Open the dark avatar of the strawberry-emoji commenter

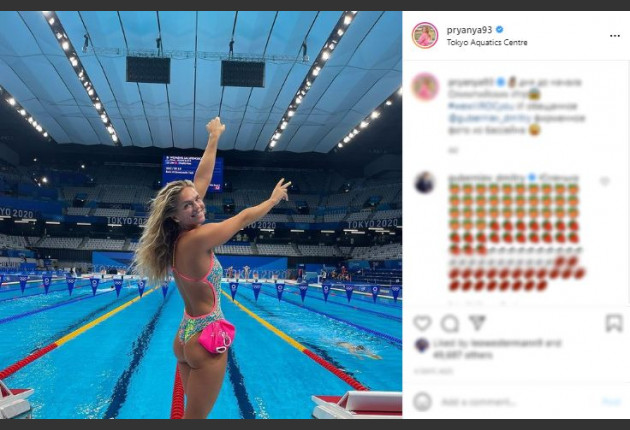425,183
